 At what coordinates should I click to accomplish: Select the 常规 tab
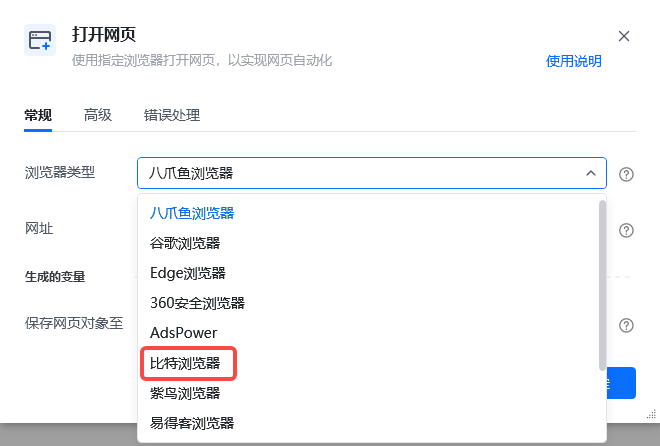click(38, 115)
